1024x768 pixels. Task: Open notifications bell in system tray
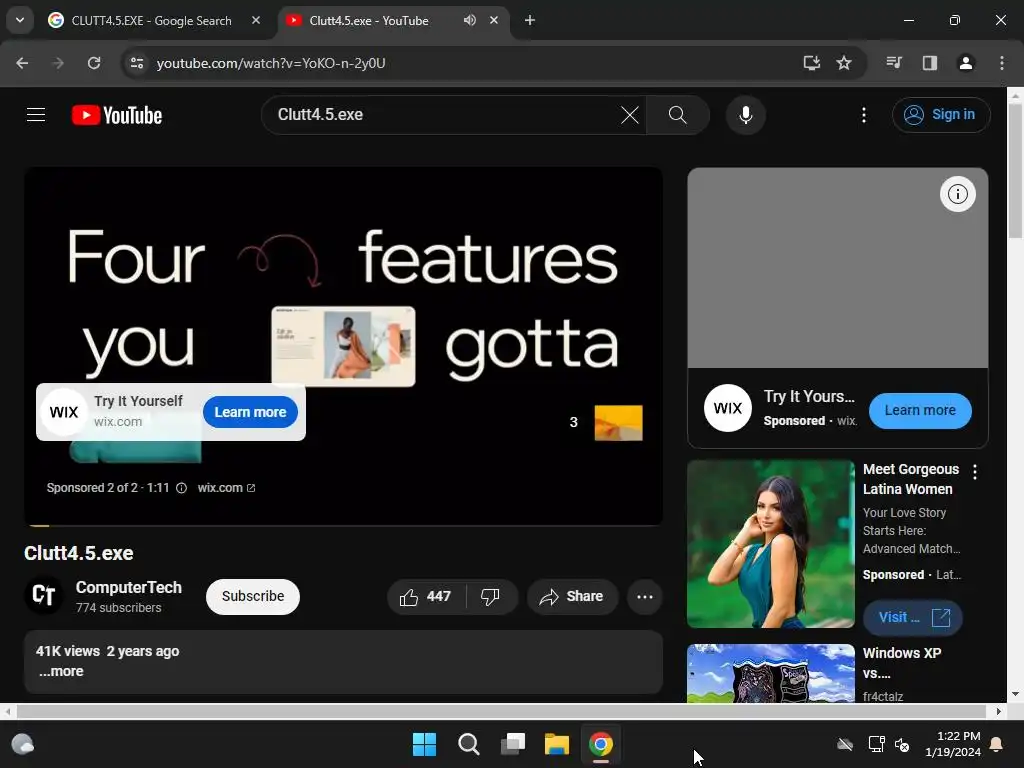[x=997, y=744]
